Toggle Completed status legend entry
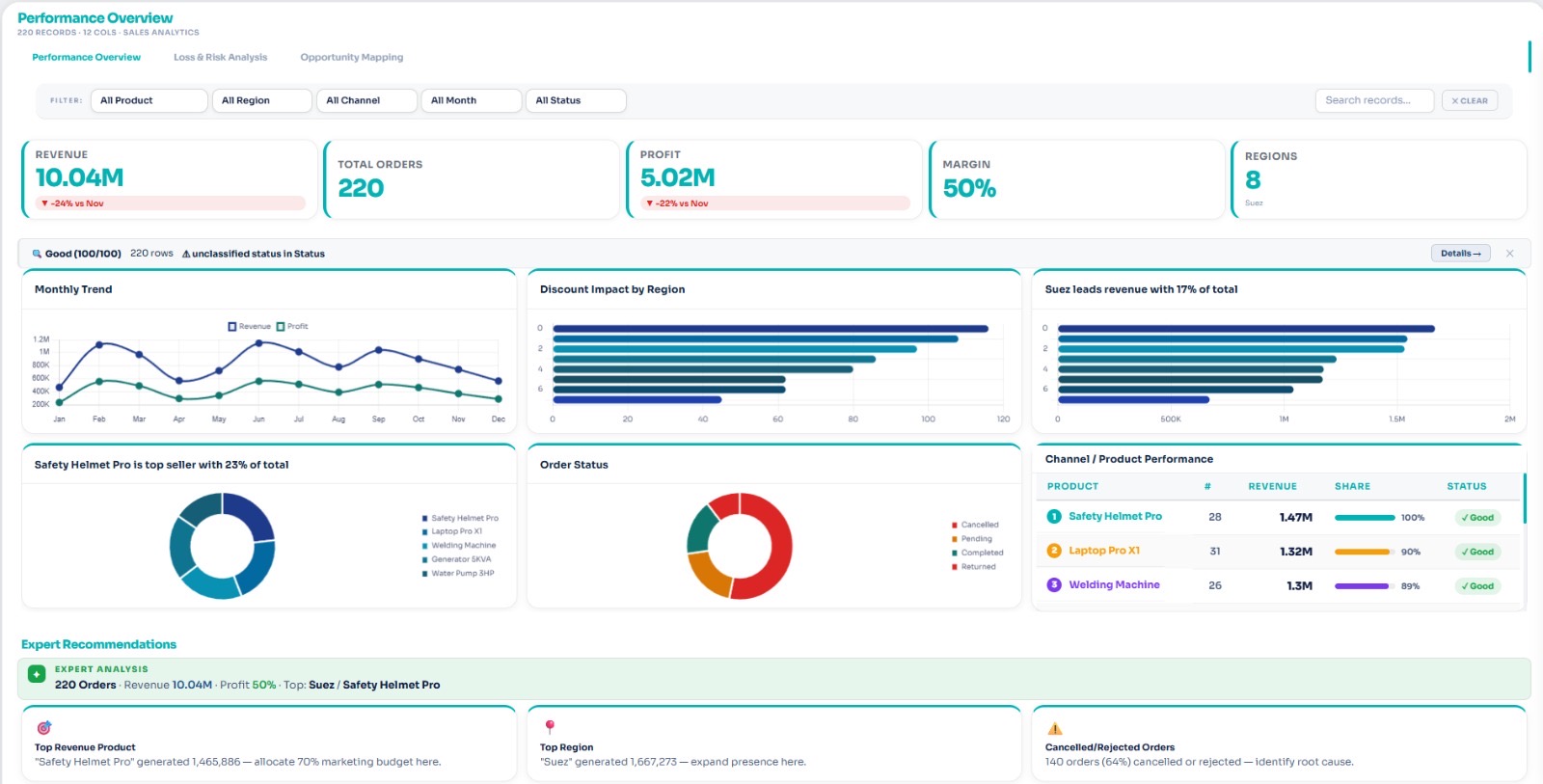This screenshot has height=784, width=1543. tap(977, 553)
